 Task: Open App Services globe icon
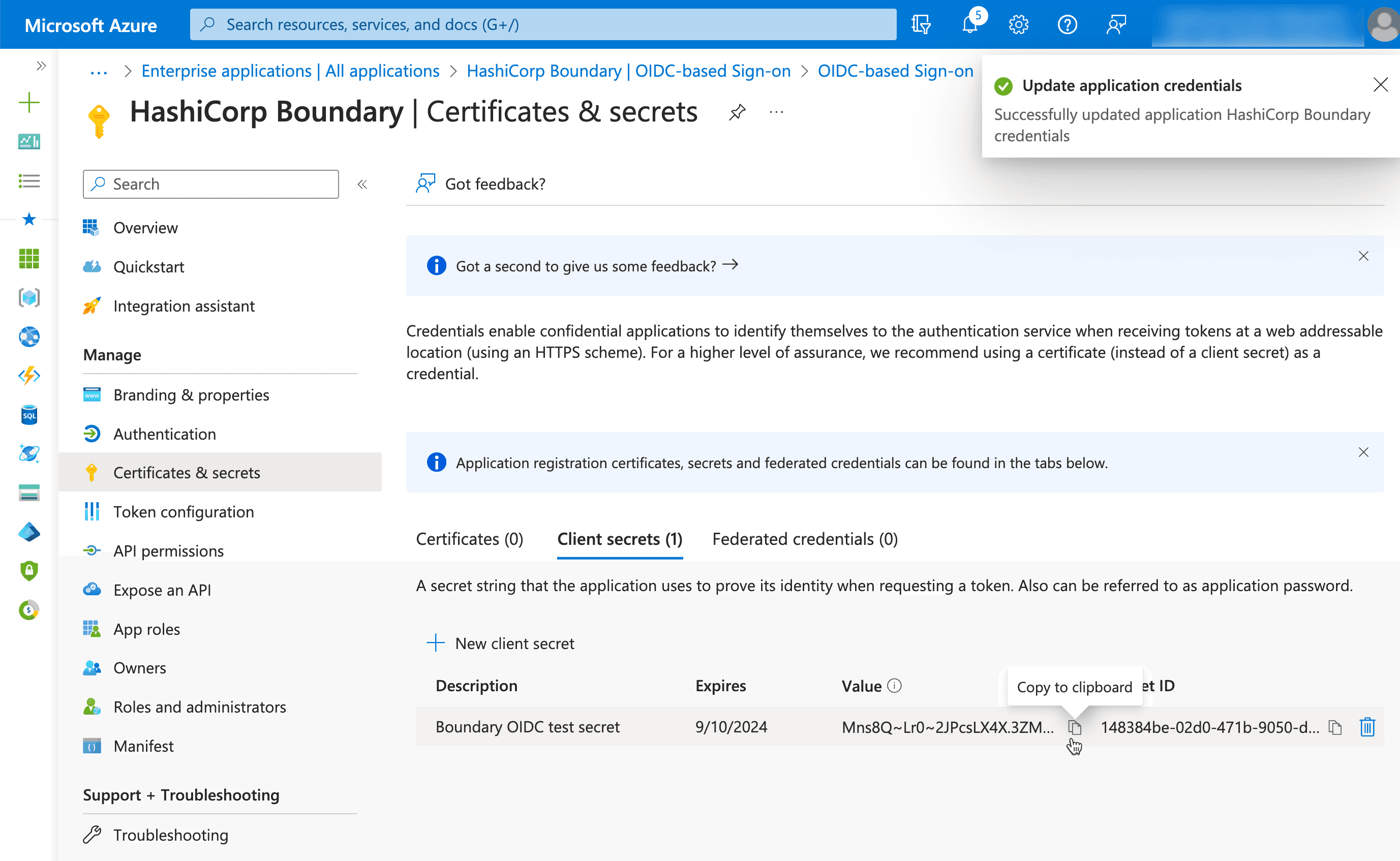29,336
